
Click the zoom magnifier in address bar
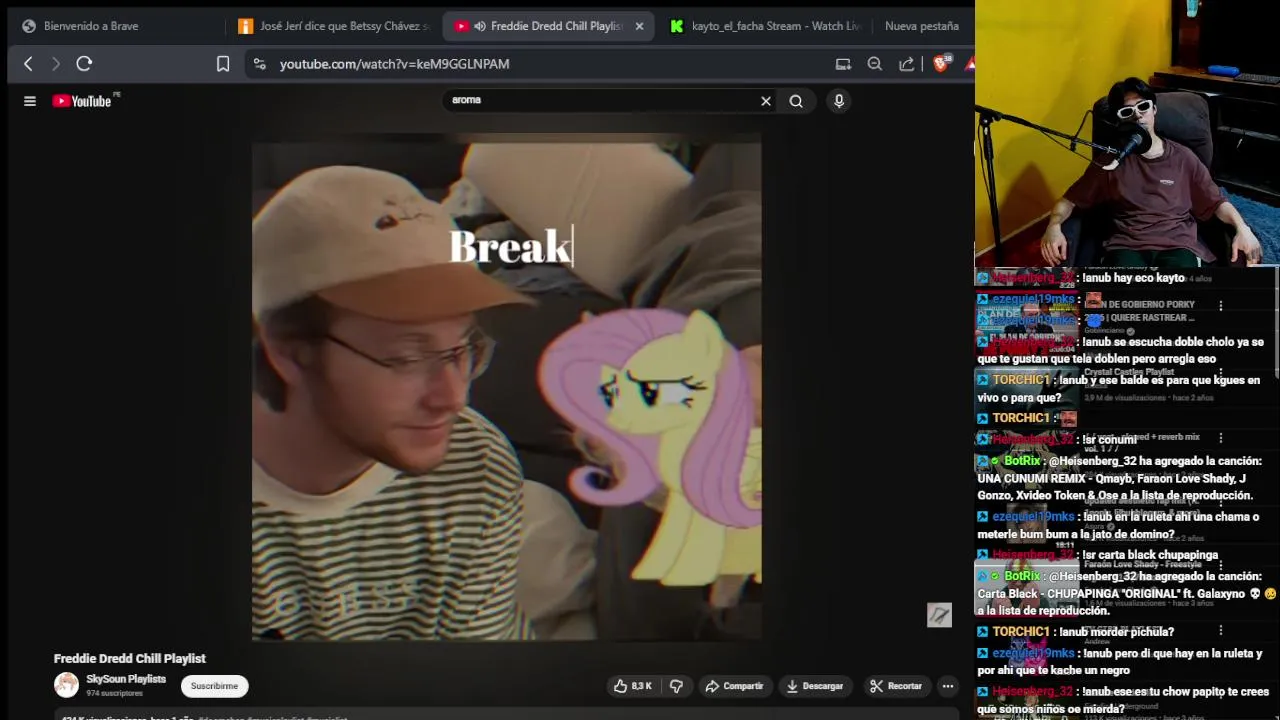point(874,64)
